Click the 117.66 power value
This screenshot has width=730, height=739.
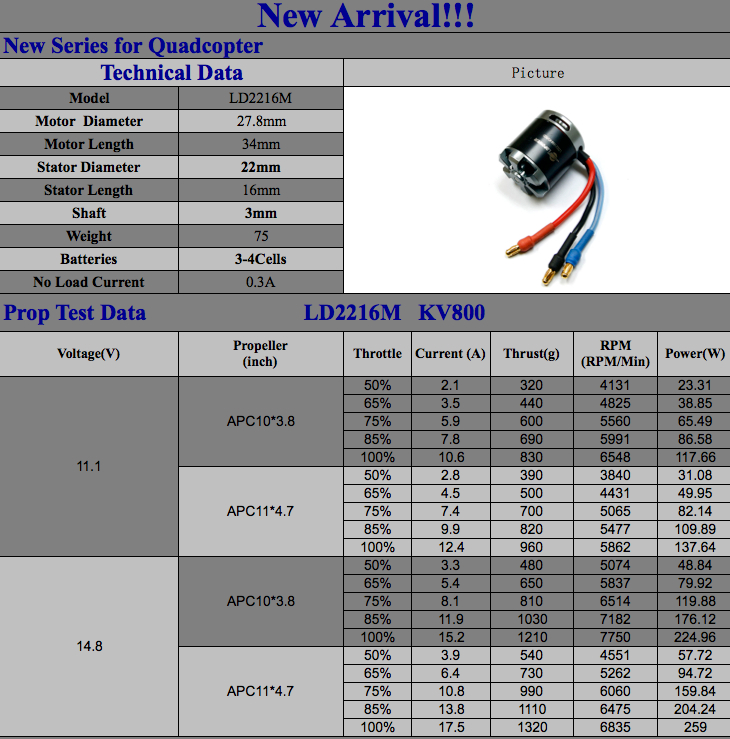coord(694,457)
